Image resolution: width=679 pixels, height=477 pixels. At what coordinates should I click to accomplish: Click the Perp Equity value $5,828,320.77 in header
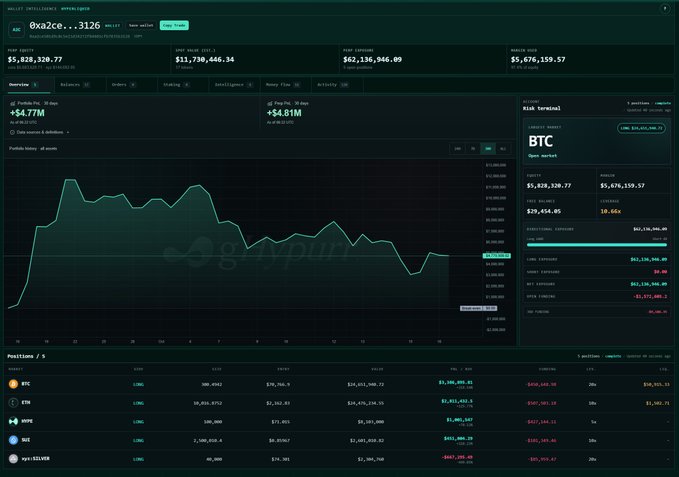coord(35,59)
